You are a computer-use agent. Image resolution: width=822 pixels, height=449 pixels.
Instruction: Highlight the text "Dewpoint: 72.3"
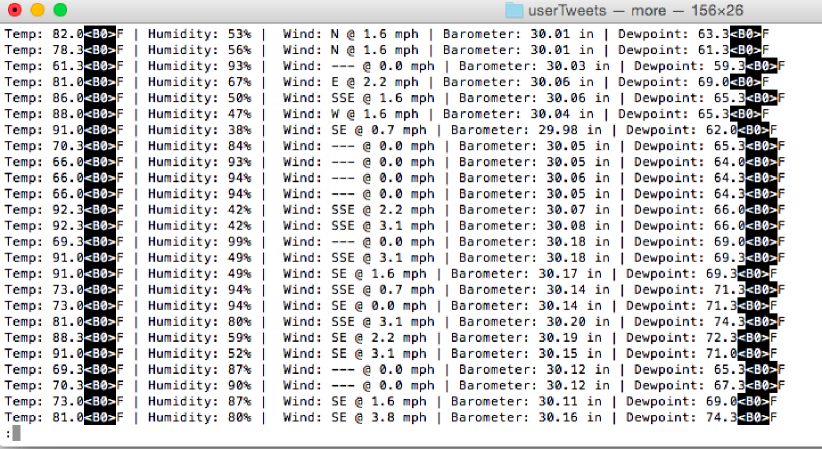(682, 338)
